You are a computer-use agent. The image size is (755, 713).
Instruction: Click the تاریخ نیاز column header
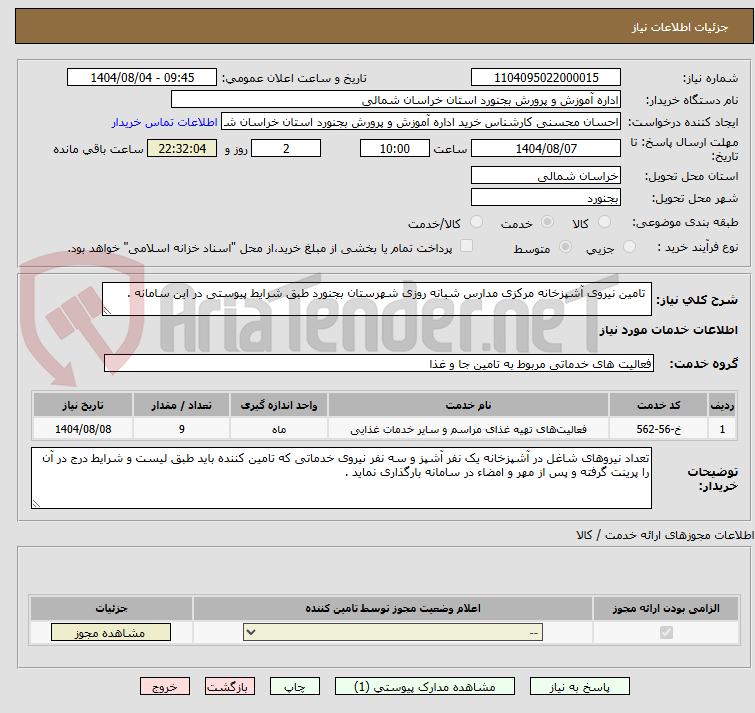pyautogui.click(x=83, y=405)
